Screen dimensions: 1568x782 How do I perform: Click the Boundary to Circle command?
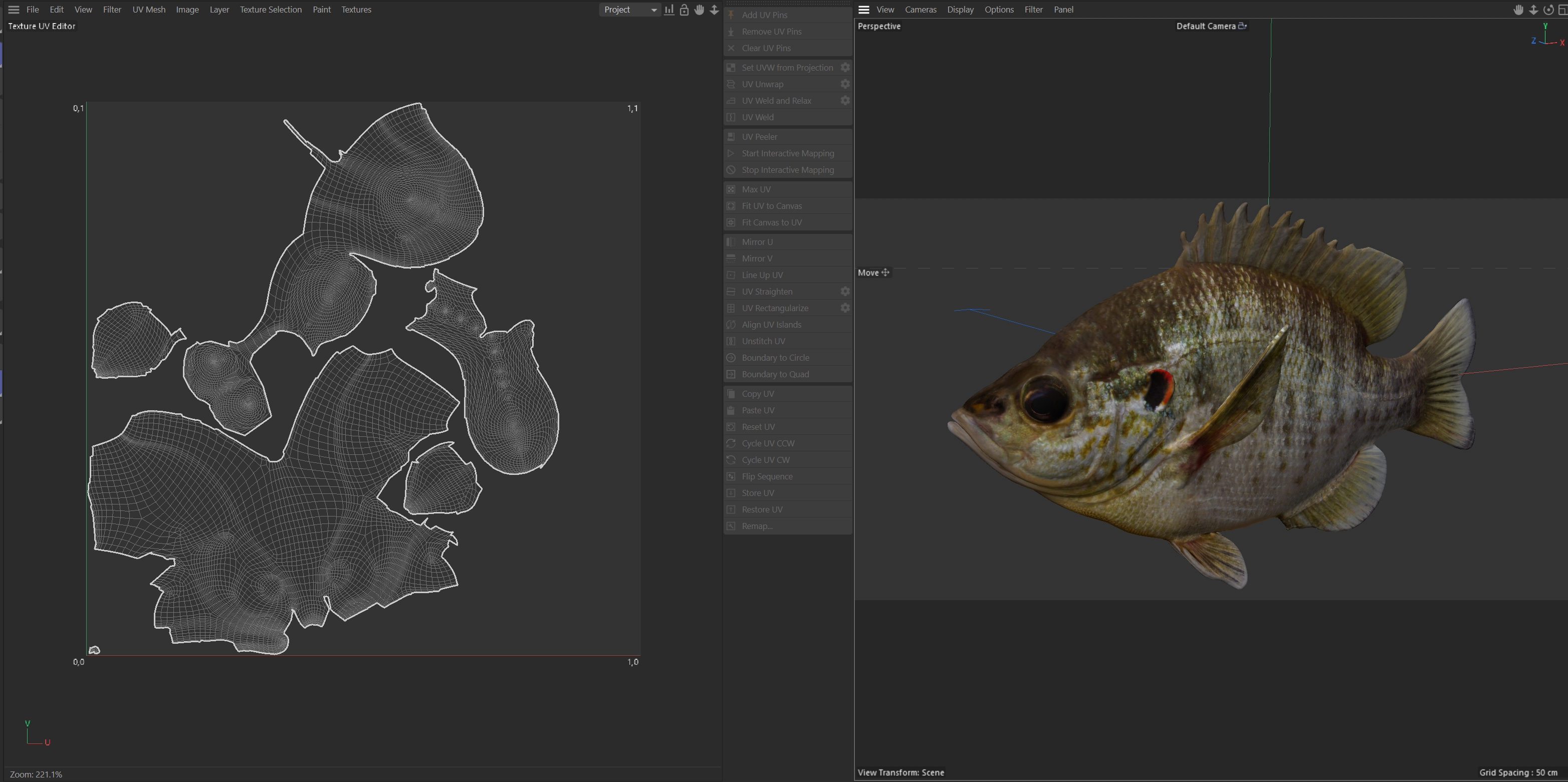coord(775,358)
